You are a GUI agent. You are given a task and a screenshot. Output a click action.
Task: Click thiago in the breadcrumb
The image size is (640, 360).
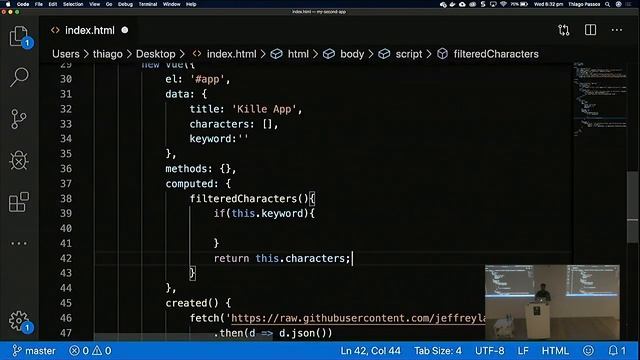(x=107, y=54)
